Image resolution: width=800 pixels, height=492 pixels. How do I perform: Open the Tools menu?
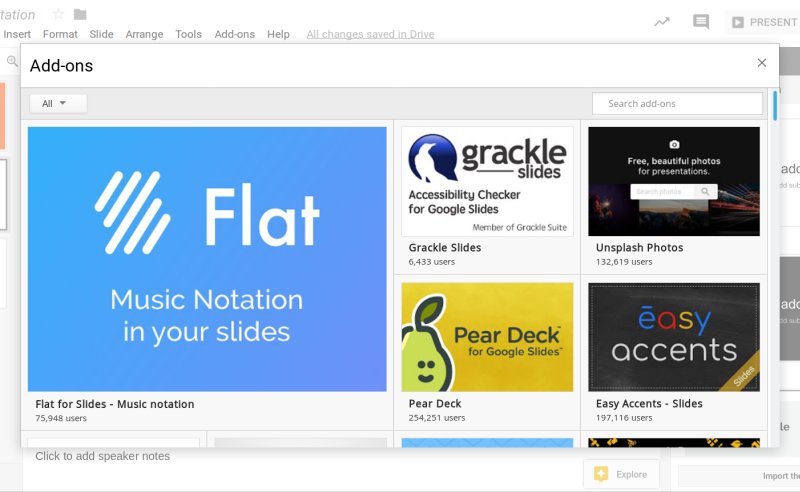tap(188, 34)
